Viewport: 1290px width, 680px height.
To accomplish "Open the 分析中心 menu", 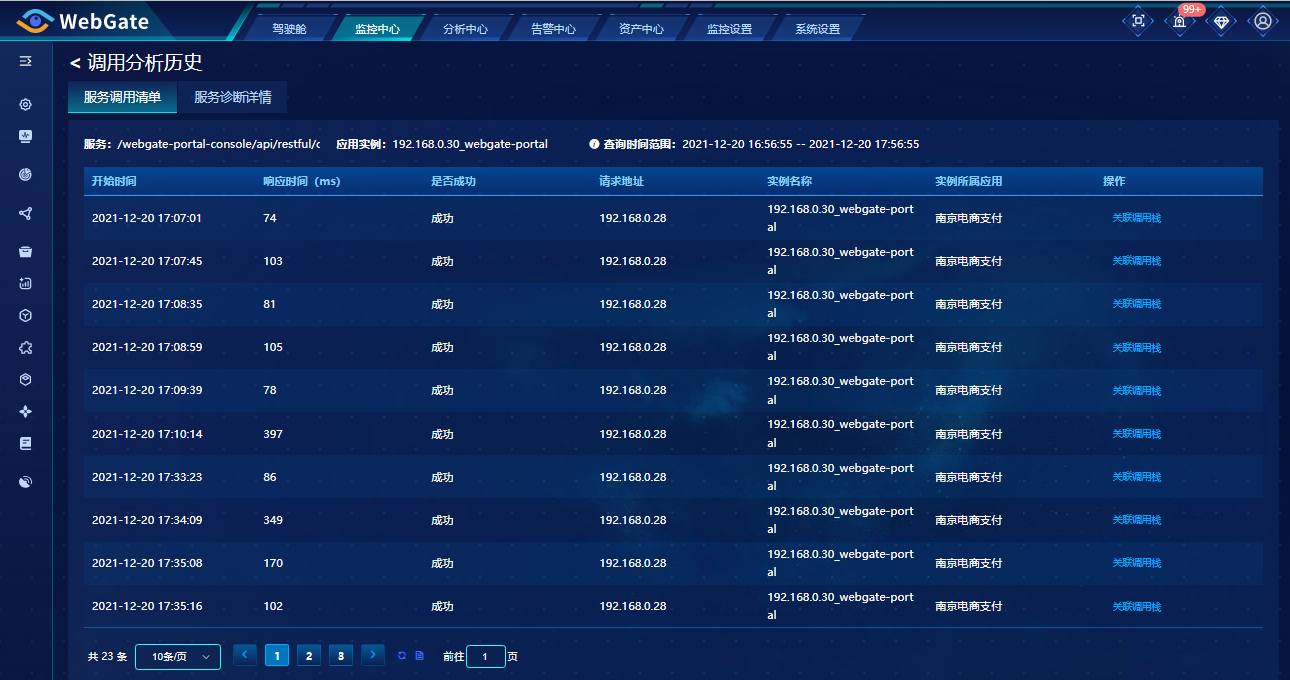I will coord(465,29).
